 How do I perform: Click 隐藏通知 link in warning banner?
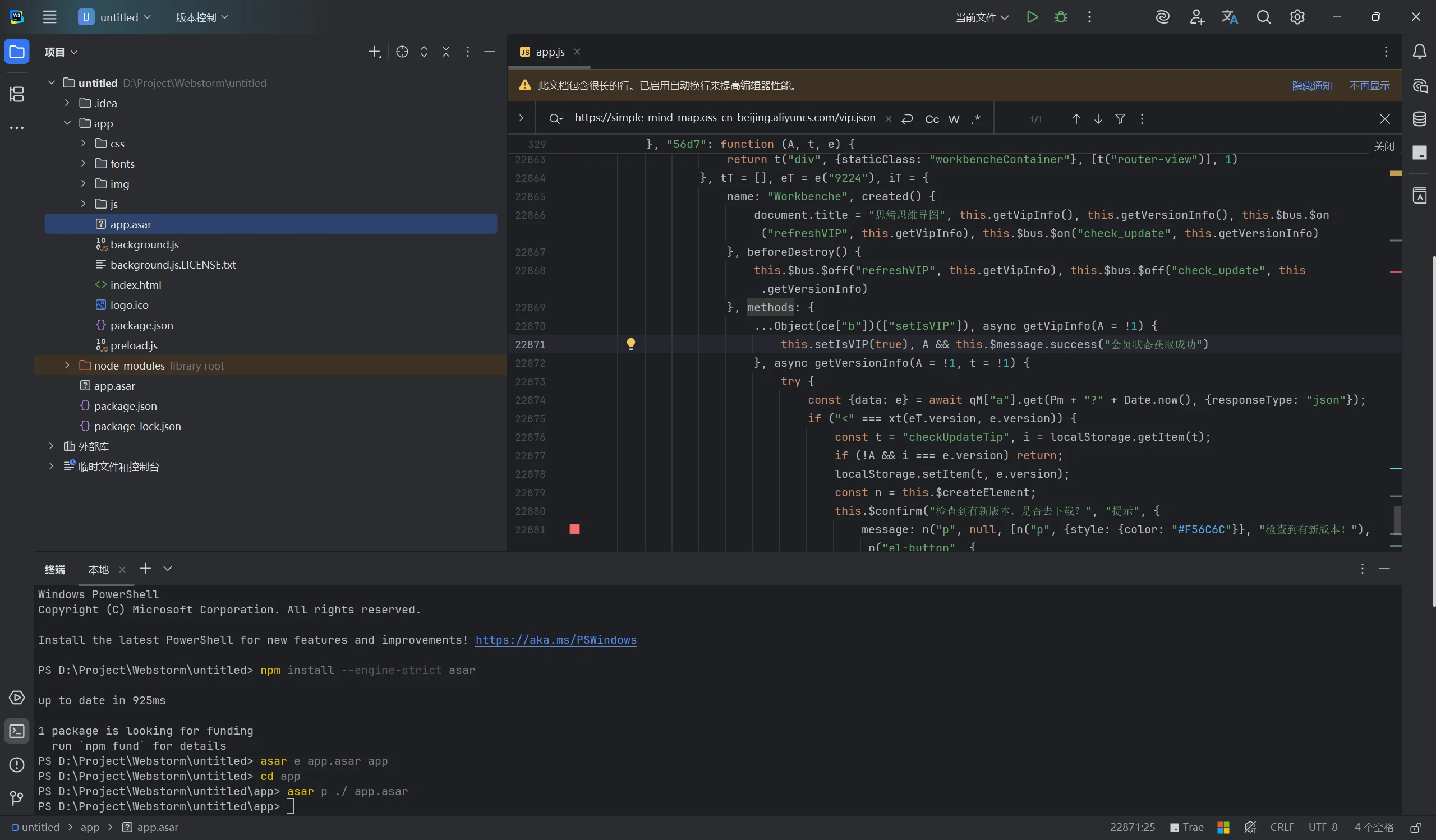pyautogui.click(x=1312, y=85)
